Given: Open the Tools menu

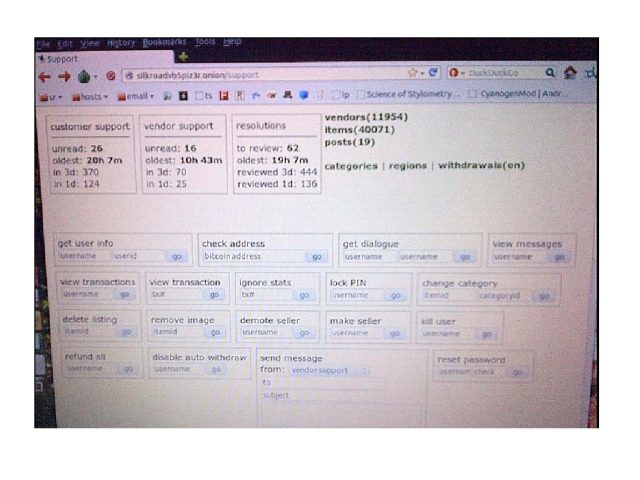Looking at the screenshot, I should (x=205, y=42).
